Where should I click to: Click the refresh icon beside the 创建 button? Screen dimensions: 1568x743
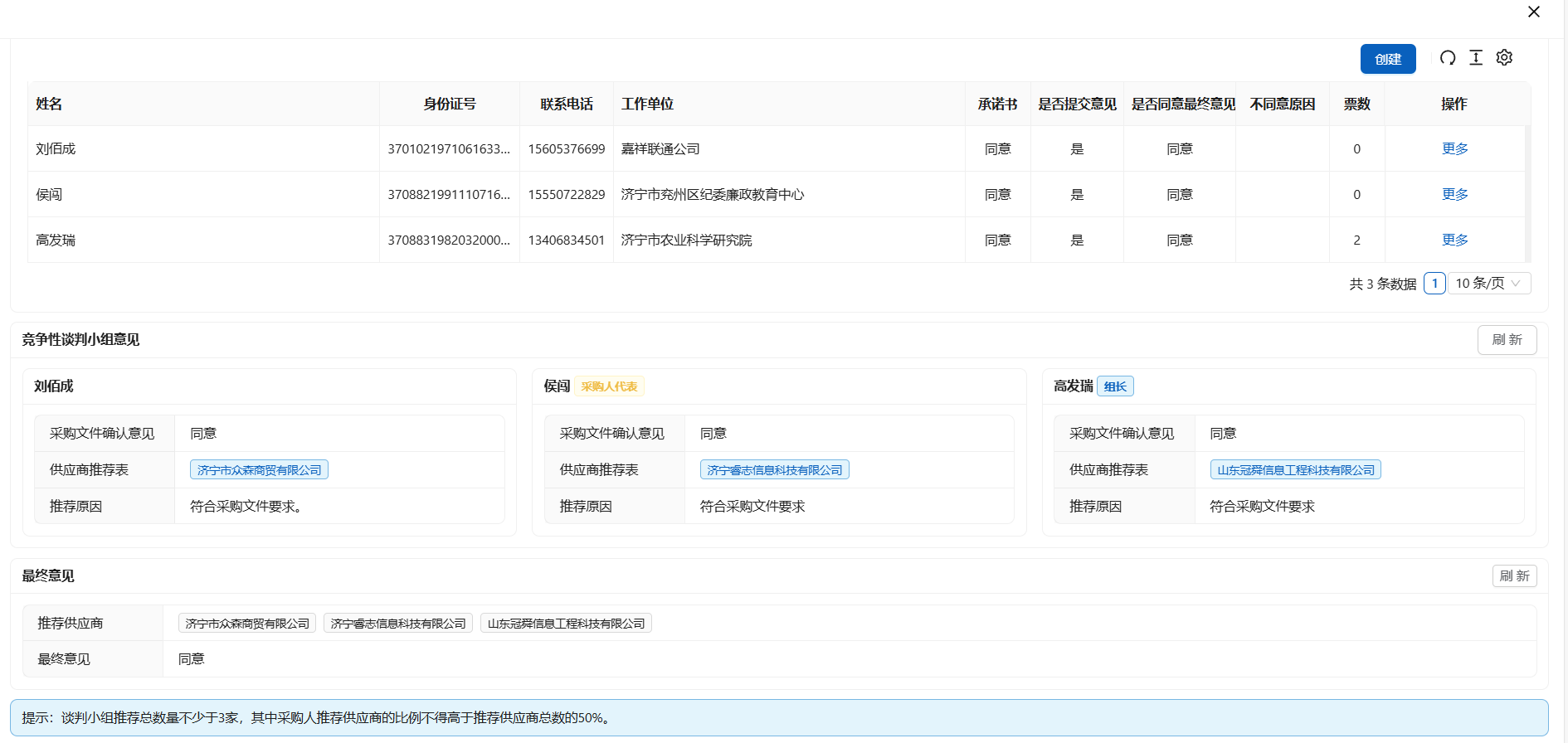tap(1448, 58)
